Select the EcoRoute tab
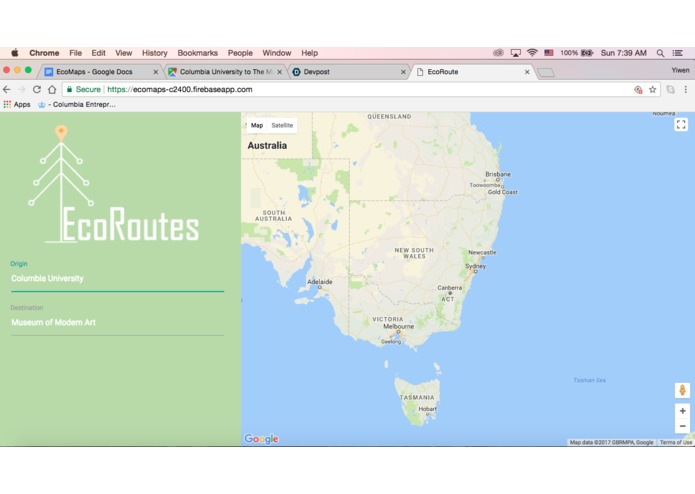Image resolution: width=695 pixels, height=494 pixels. point(473,72)
